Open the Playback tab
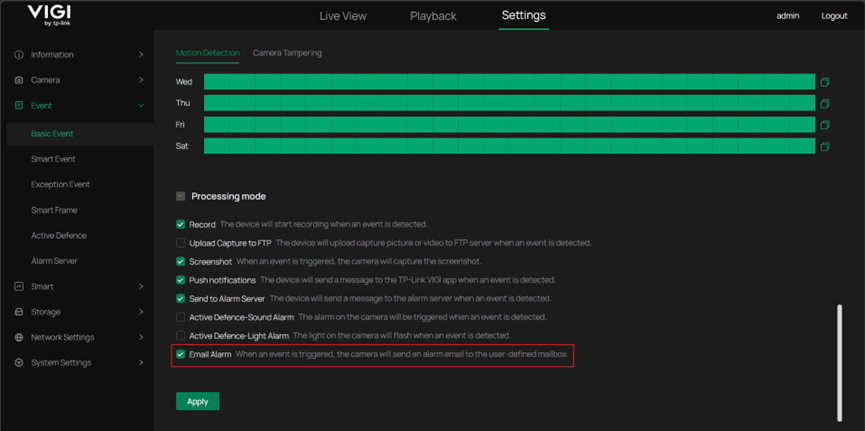This screenshot has height=431, width=865. point(433,16)
